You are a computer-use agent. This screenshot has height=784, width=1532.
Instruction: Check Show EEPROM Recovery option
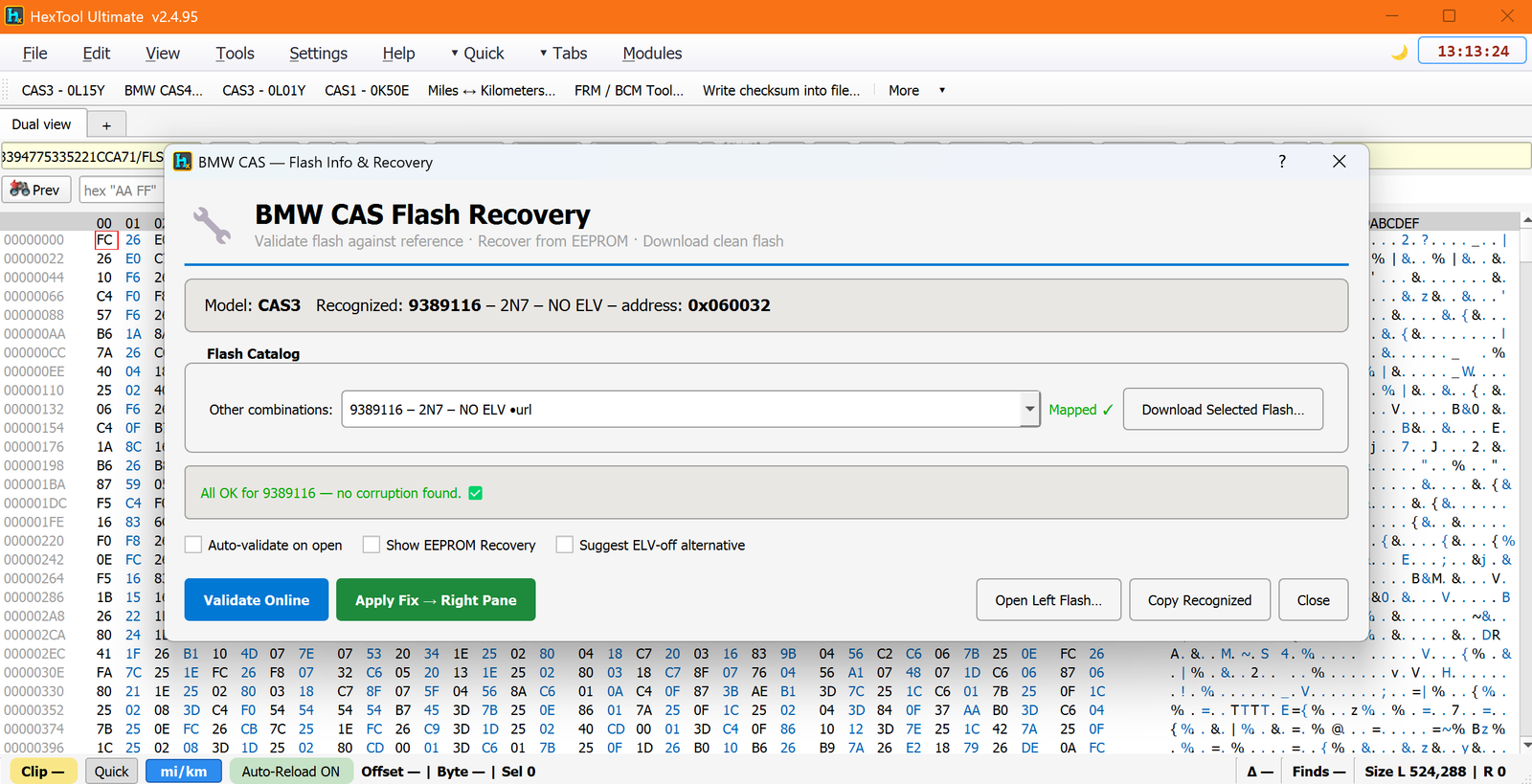pyautogui.click(x=372, y=545)
